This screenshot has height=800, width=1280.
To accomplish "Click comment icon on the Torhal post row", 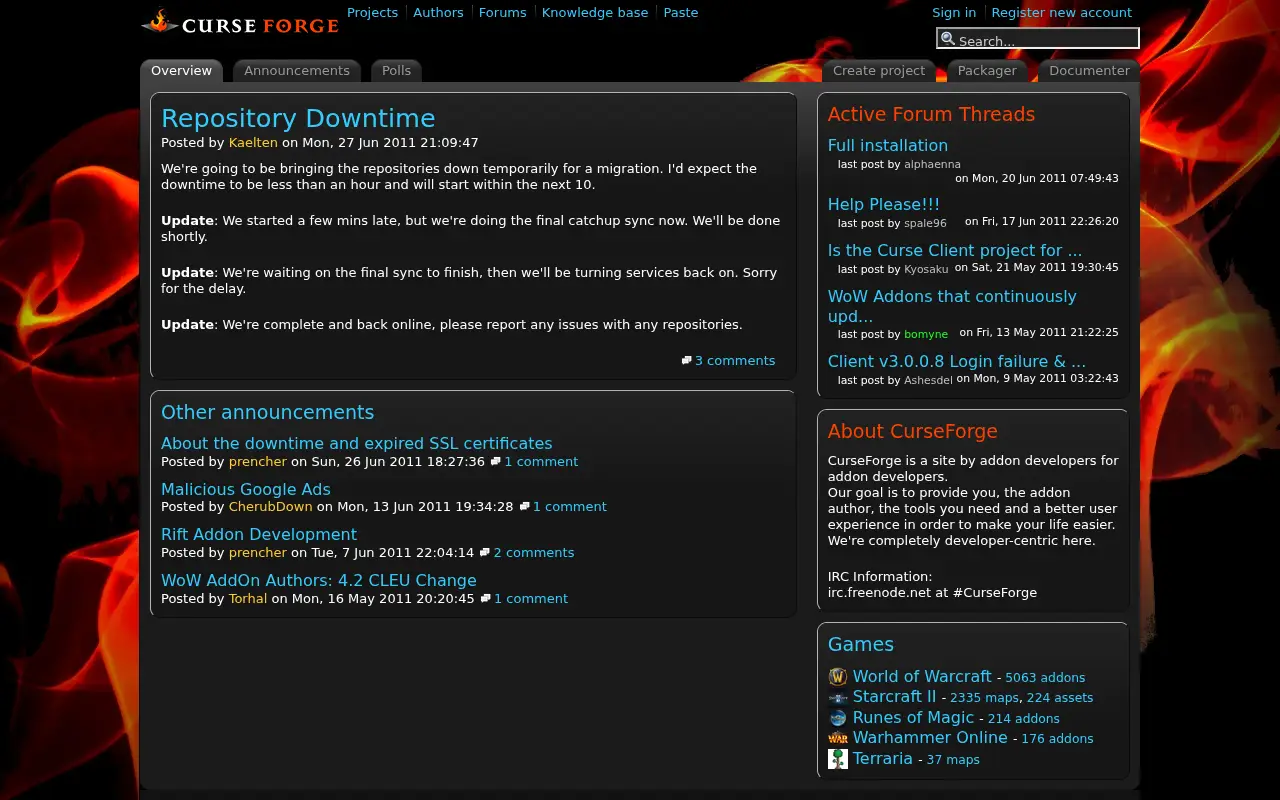I will tap(485, 598).
